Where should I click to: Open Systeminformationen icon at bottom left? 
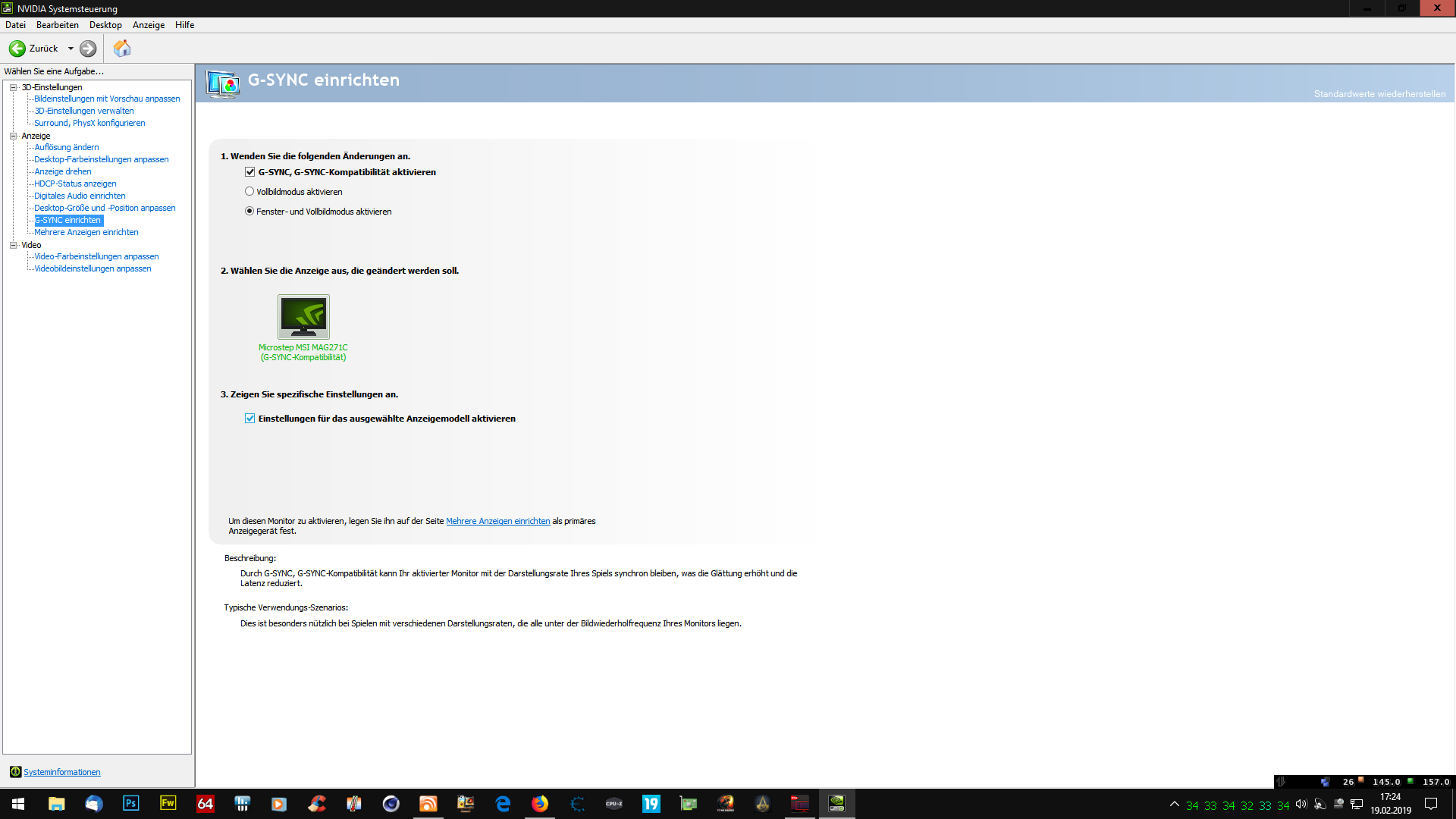coord(15,772)
